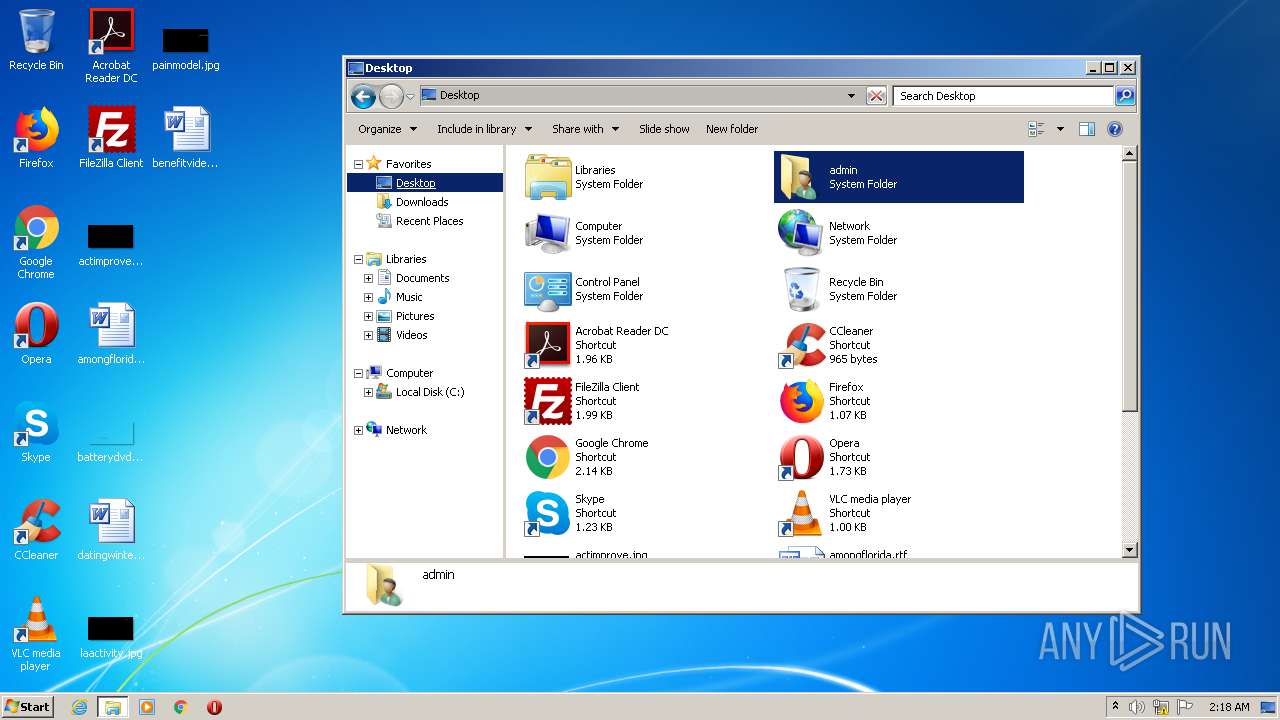Screen dimensions: 1280x720
Task: Select Acrobat Reader DC desktop shortcut
Action: (111, 45)
